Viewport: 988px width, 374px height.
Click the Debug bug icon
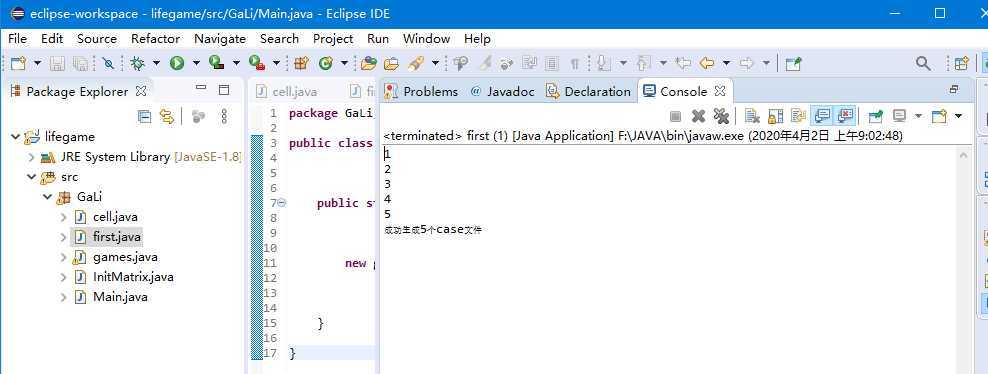[137, 63]
